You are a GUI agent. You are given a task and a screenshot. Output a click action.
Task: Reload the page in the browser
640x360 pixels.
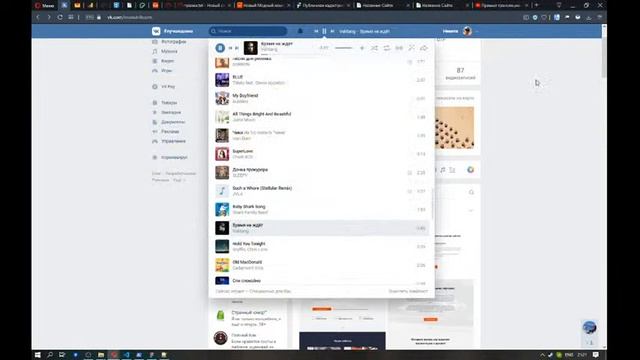pyautogui.click(x=60, y=17)
